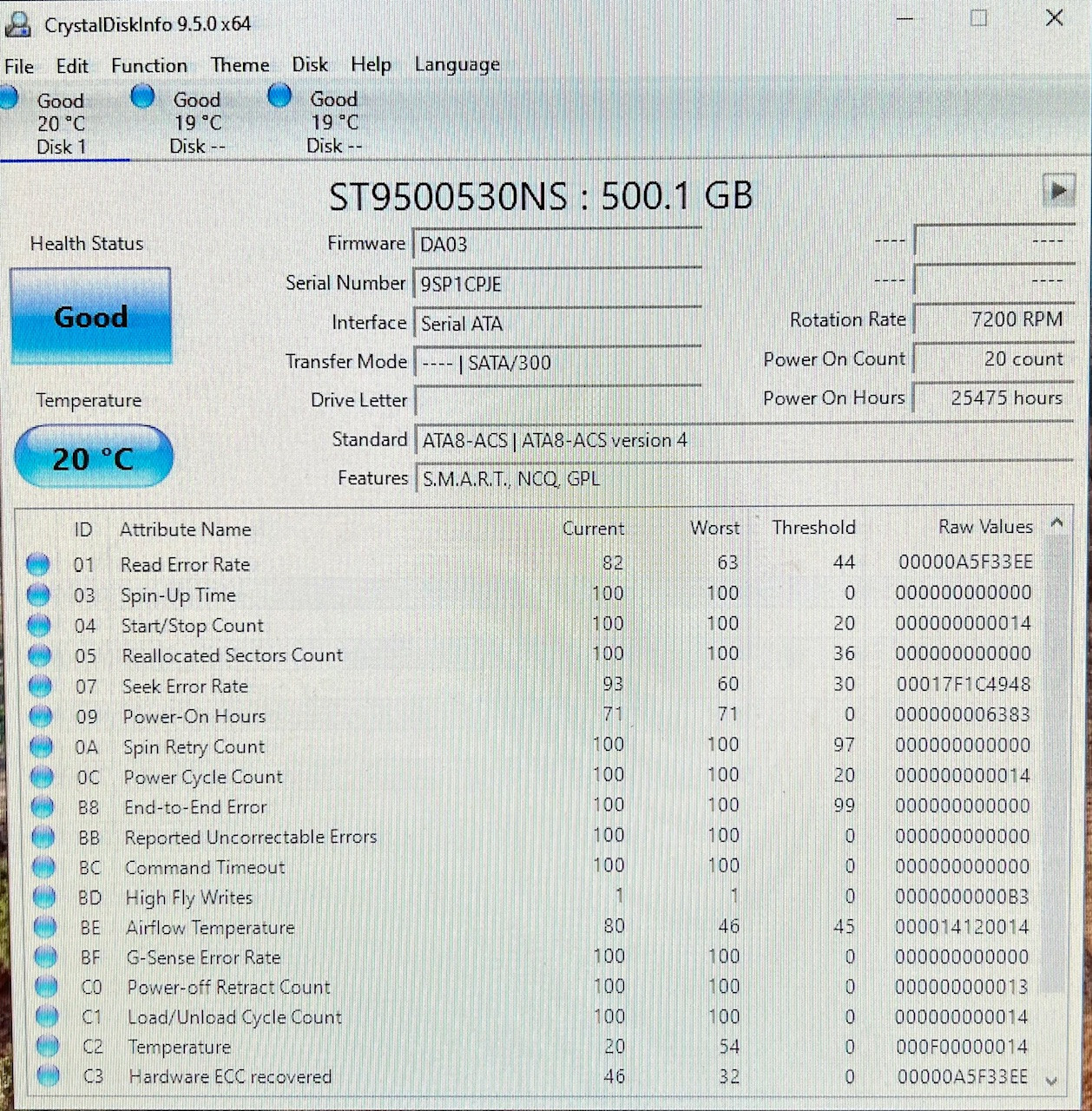This screenshot has width=1092, height=1111.
Task: Click the status orb for High Fly Writes
Action: click(x=44, y=897)
